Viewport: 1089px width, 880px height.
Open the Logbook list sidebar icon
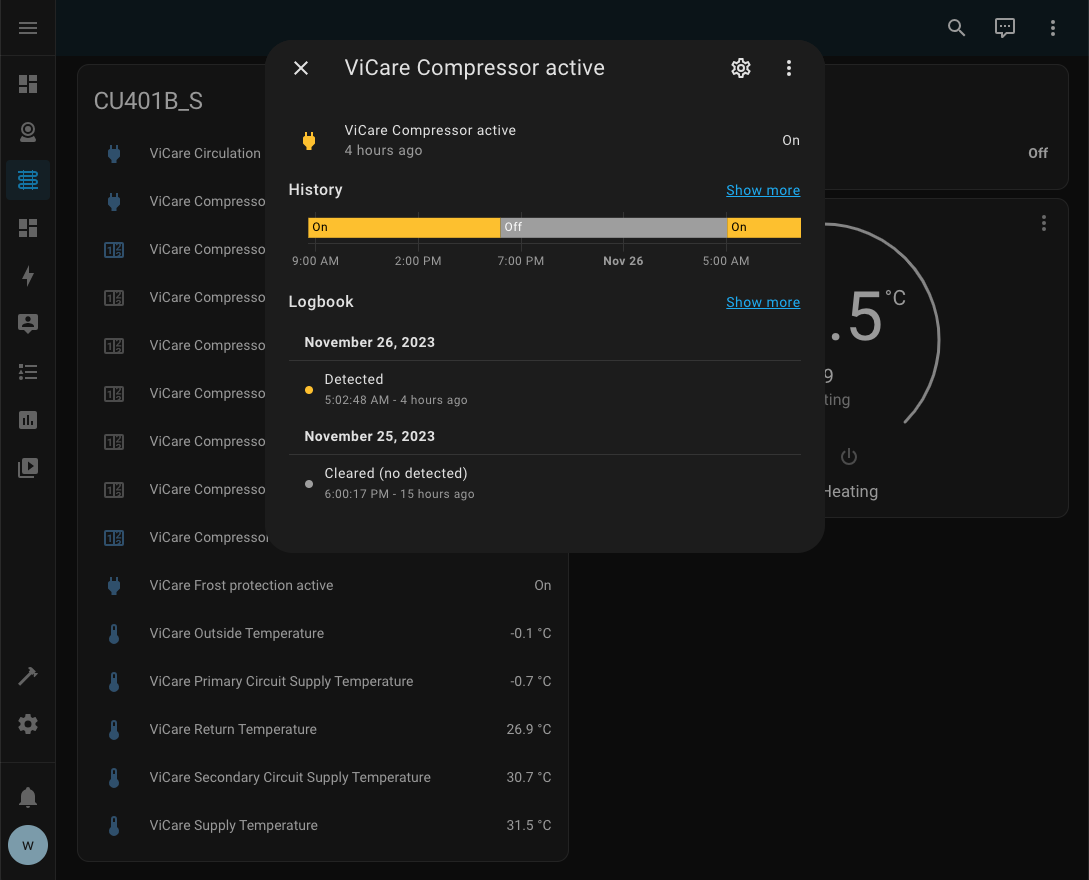pos(28,372)
